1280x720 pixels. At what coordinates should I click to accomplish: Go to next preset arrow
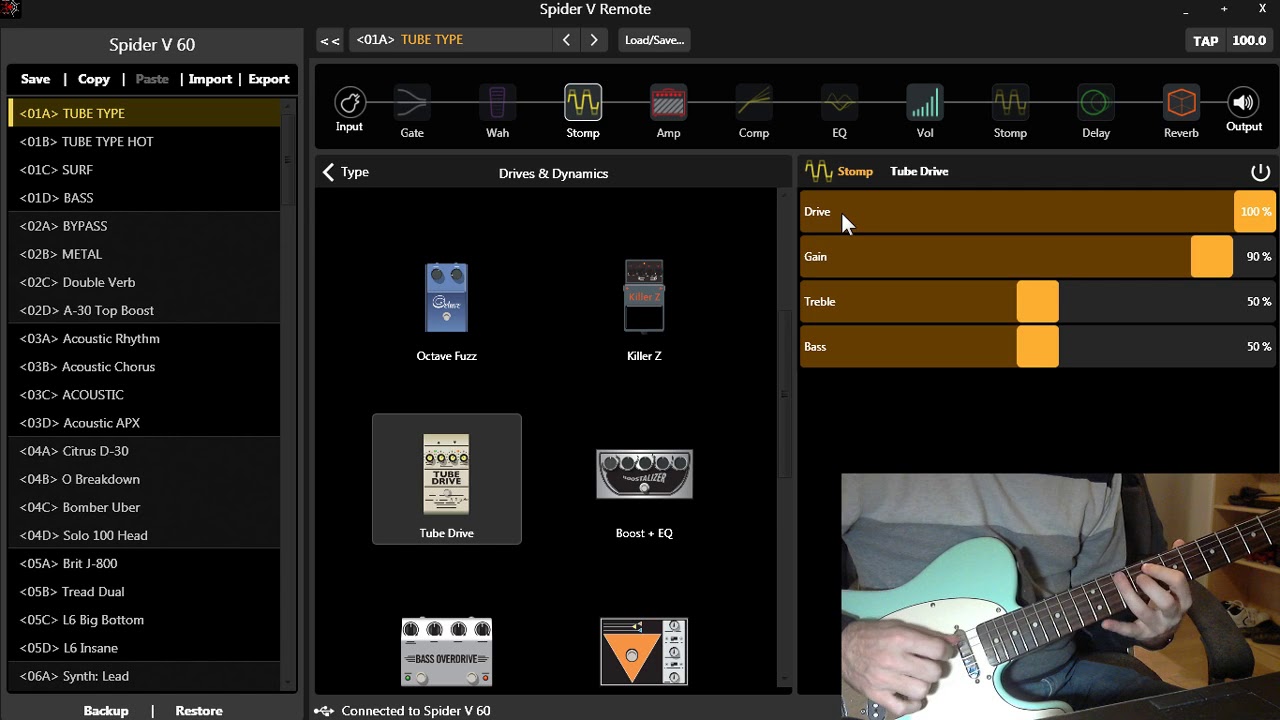[x=593, y=40]
